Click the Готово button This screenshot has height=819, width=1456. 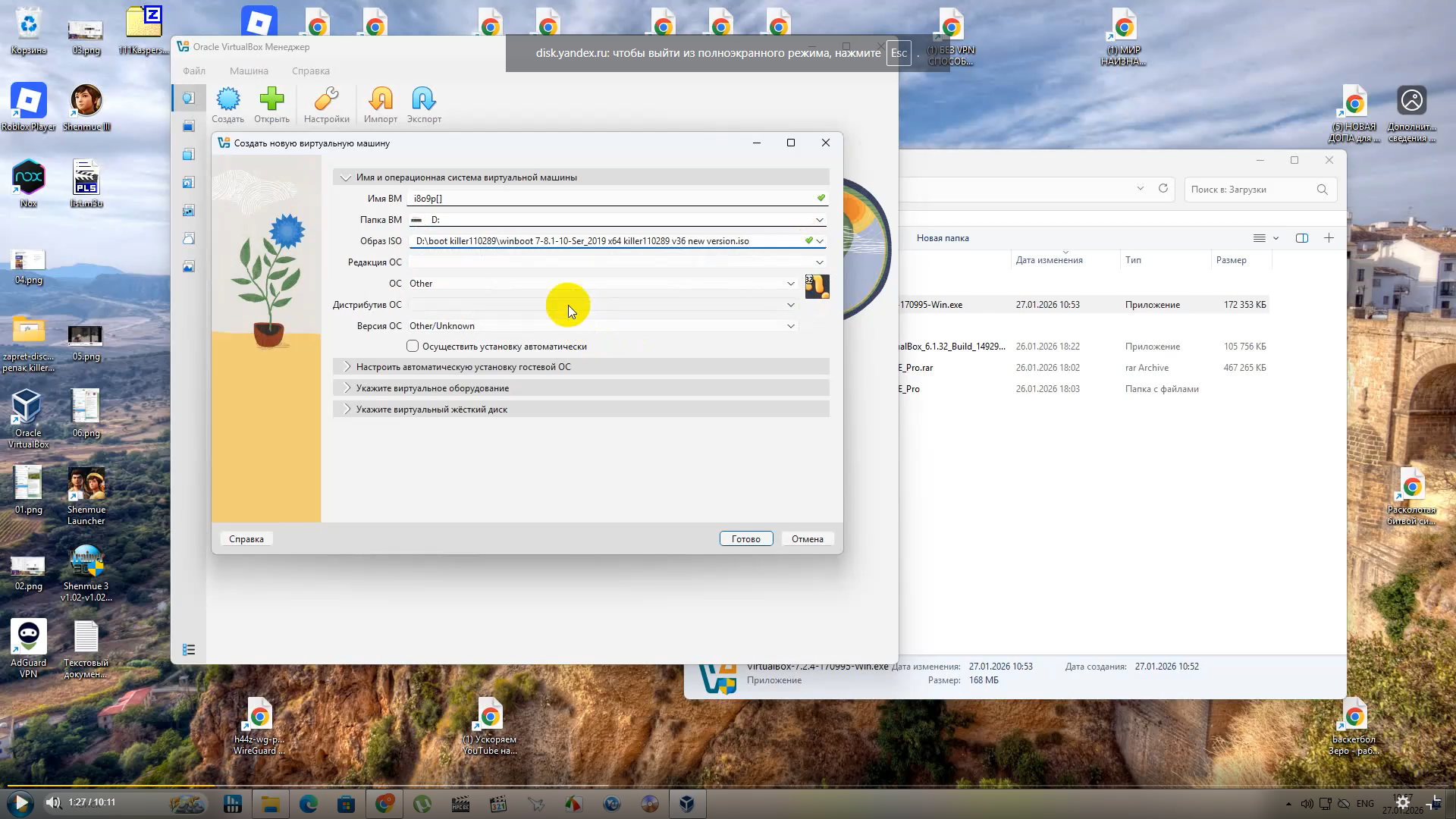[x=745, y=539]
